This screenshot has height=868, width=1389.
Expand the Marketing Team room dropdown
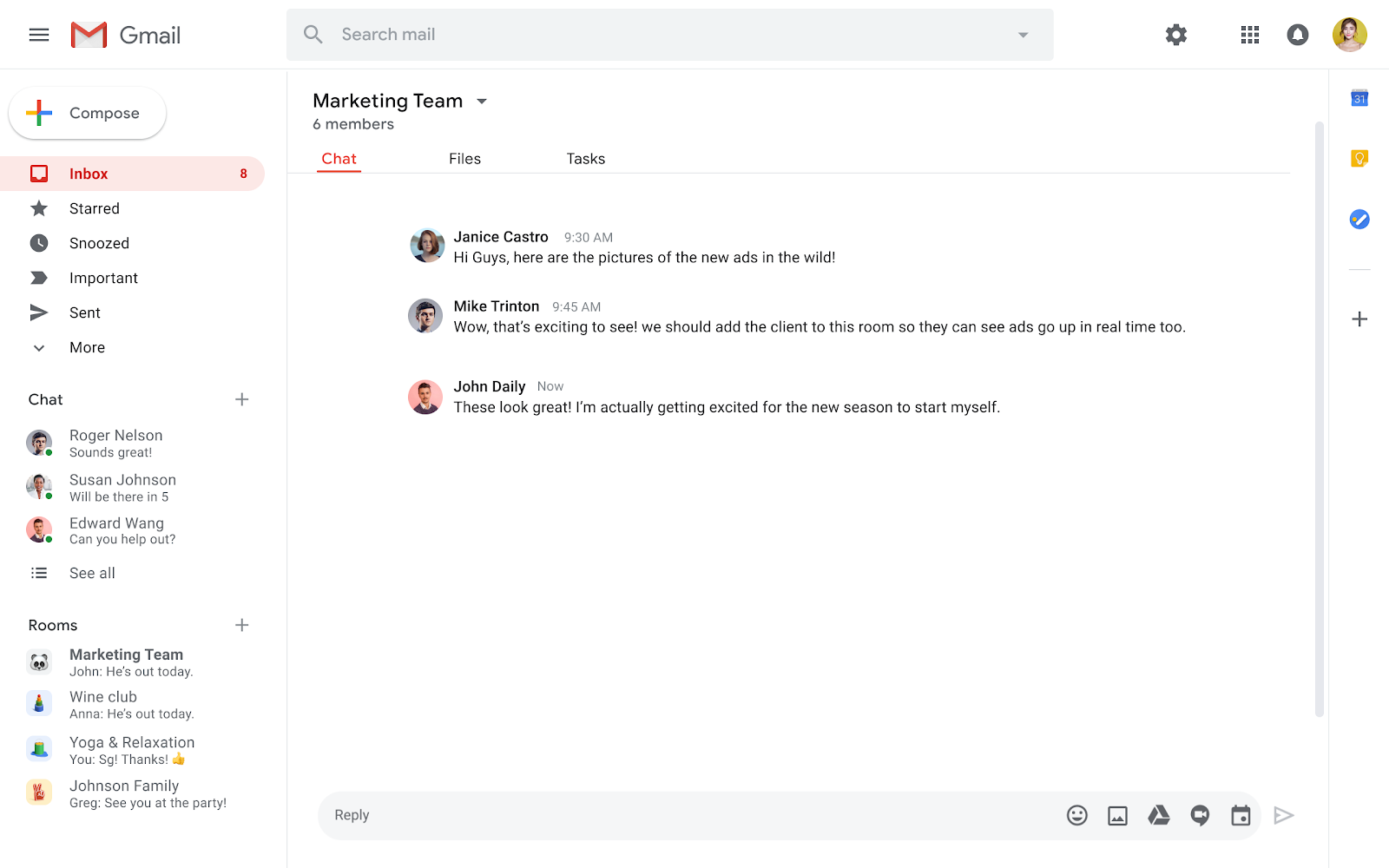point(482,102)
